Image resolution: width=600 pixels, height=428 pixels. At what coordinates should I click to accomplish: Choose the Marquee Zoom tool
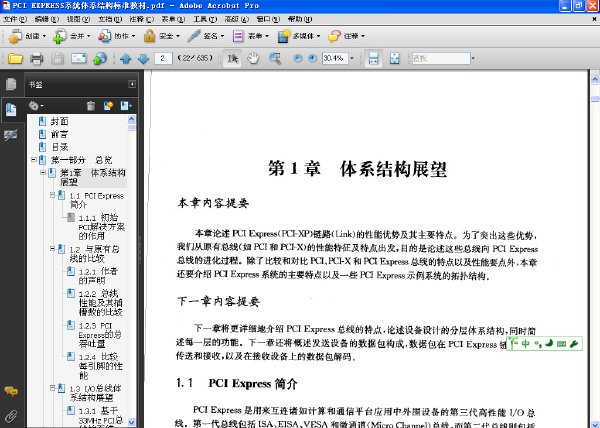click(275, 58)
